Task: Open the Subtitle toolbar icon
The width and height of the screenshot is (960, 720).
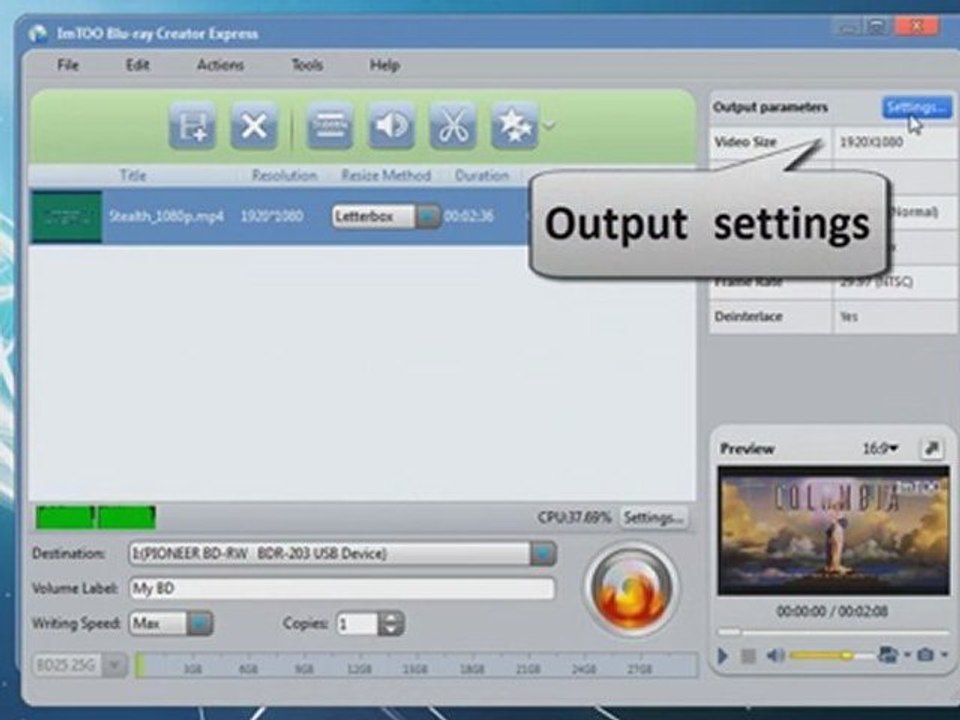Action: 329,127
